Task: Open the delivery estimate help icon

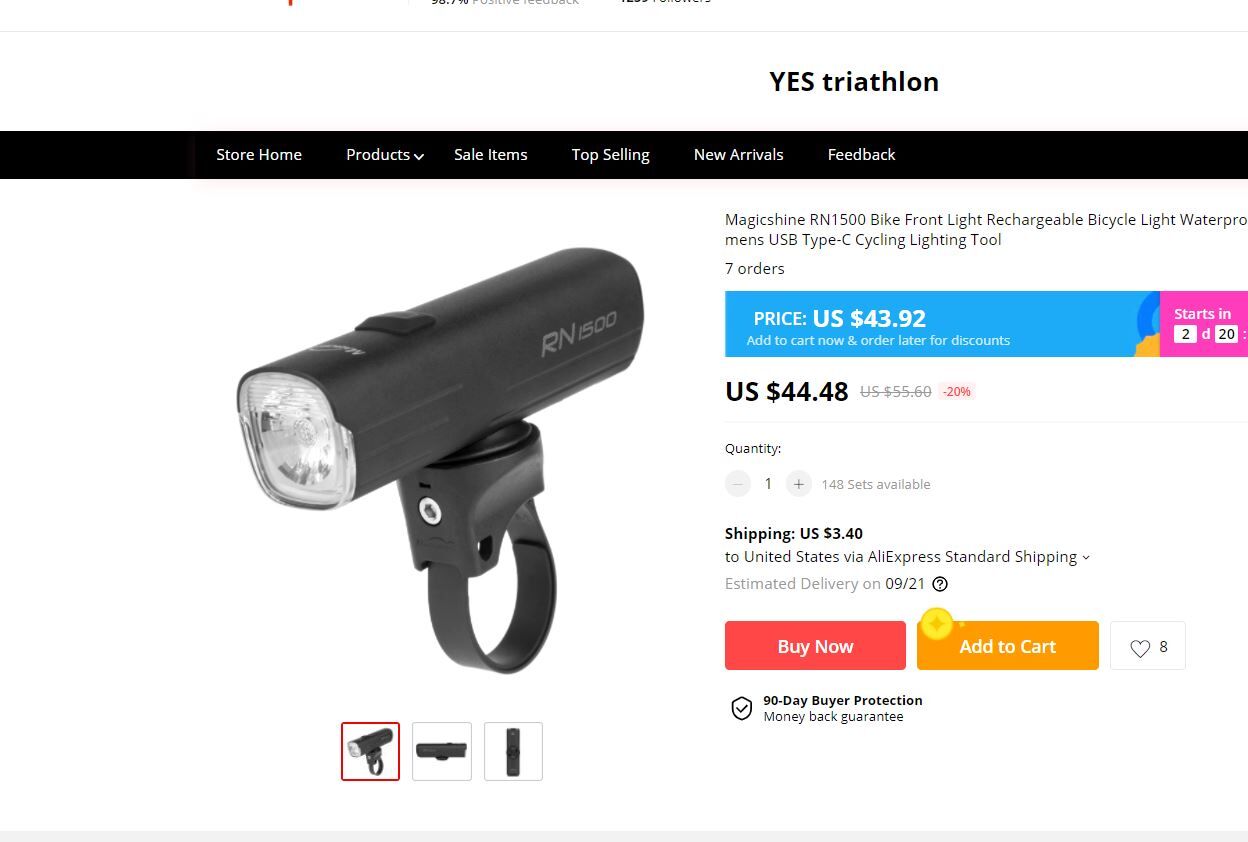Action: (x=940, y=584)
